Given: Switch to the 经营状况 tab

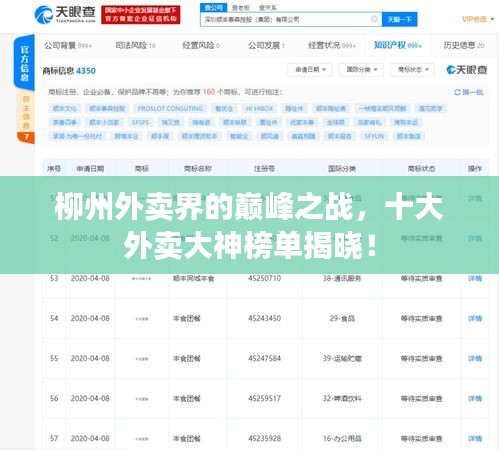Looking at the screenshot, I should (332, 45).
